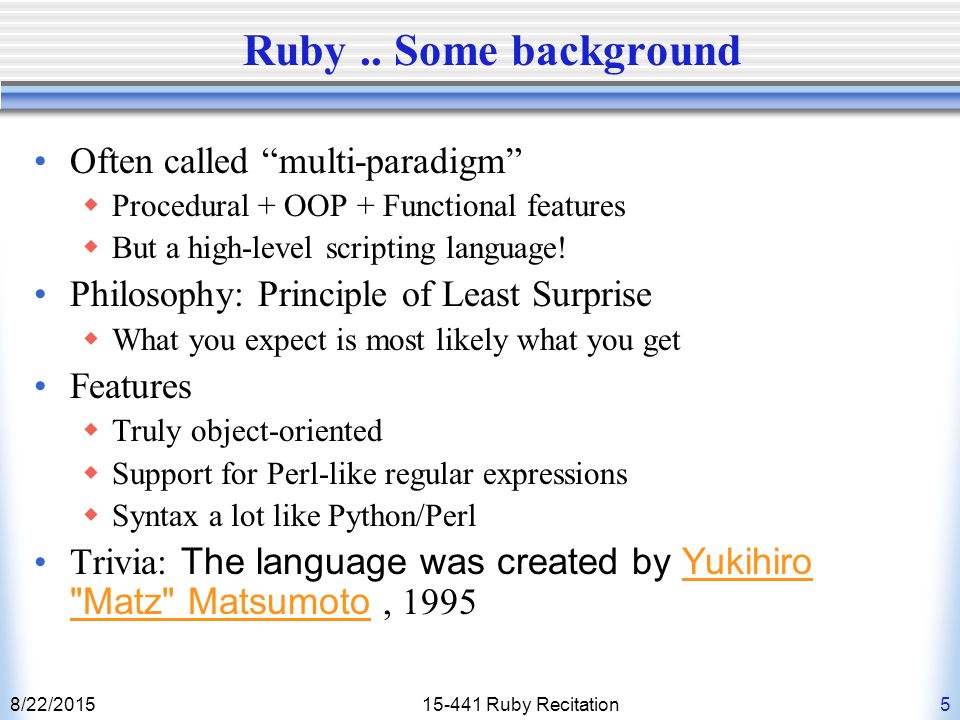Click the What you expect is most likely line
This screenshot has width=960, height=720.
point(396,340)
